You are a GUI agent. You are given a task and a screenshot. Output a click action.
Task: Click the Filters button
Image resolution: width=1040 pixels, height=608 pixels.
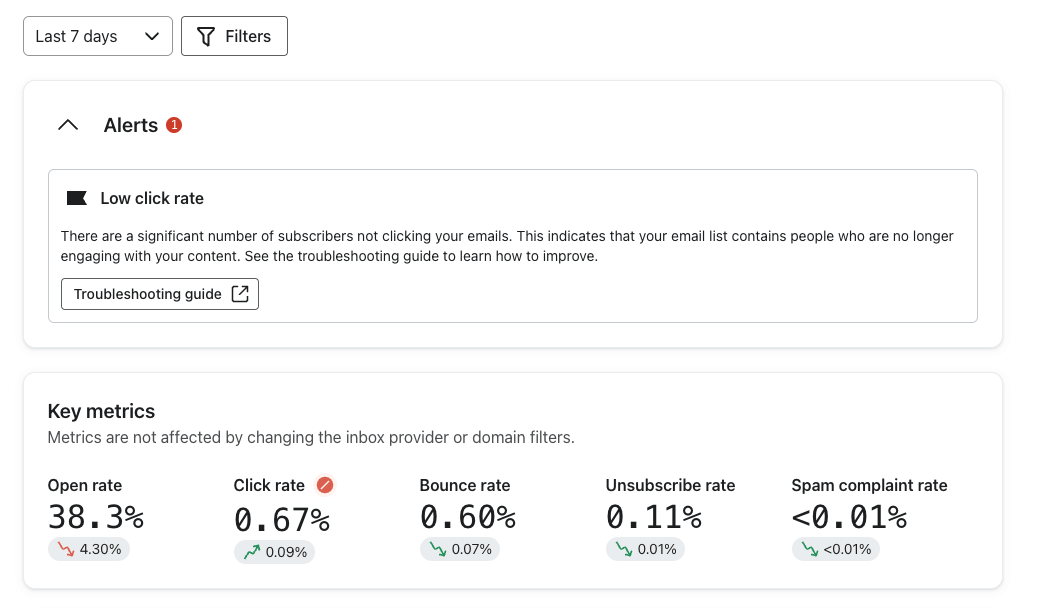(x=234, y=36)
